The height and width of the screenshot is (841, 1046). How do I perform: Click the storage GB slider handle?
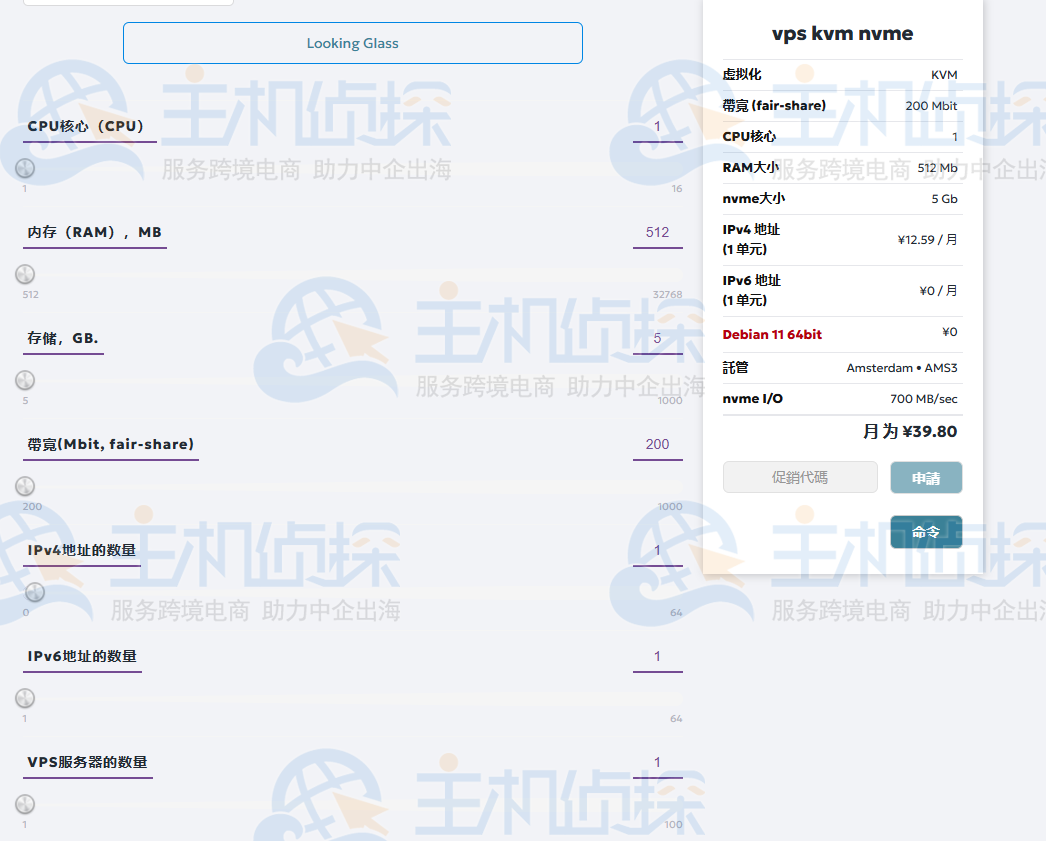pos(26,381)
